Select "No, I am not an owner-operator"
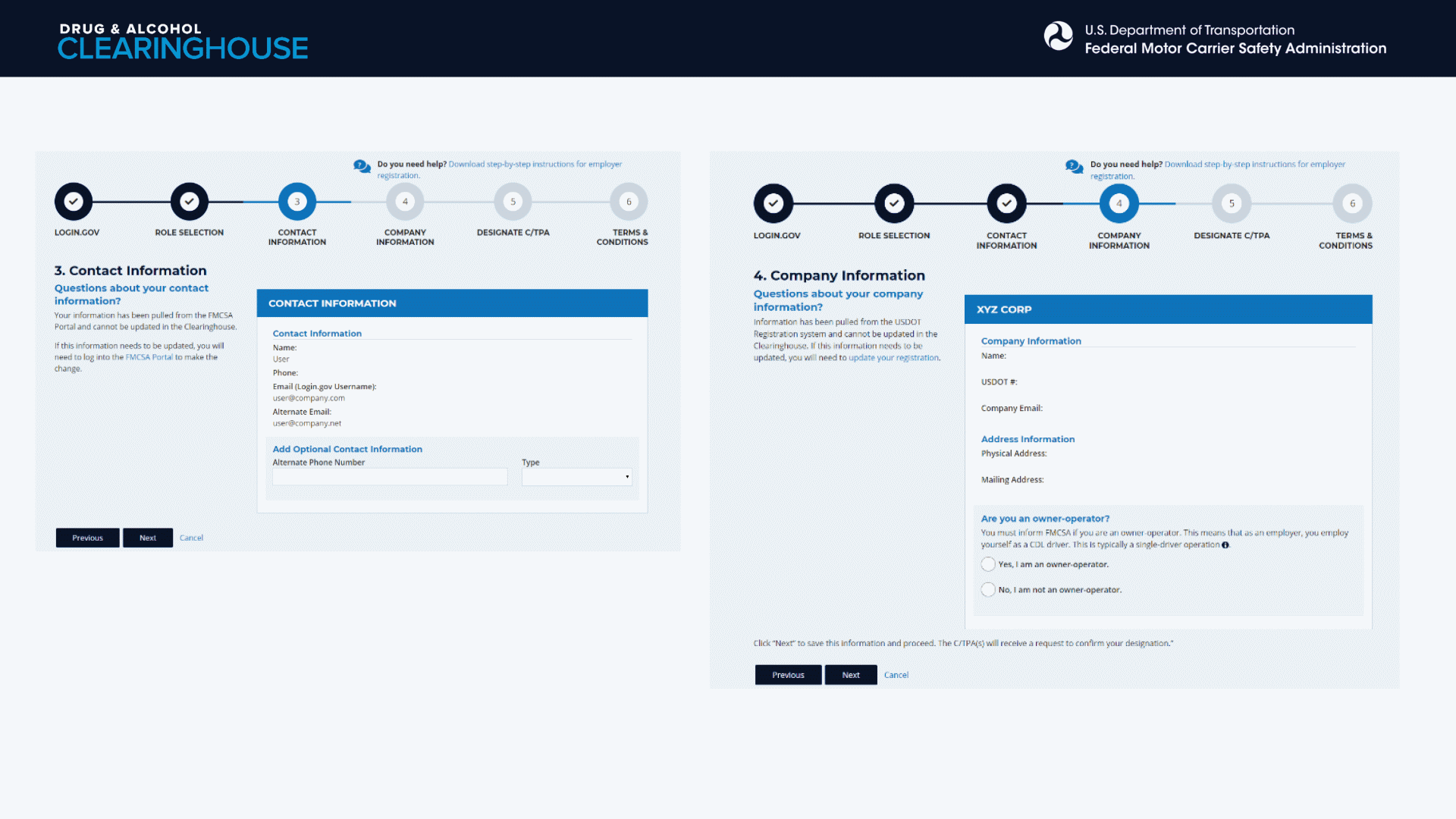The width and height of the screenshot is (1456, 819). [x=988, y=589]
